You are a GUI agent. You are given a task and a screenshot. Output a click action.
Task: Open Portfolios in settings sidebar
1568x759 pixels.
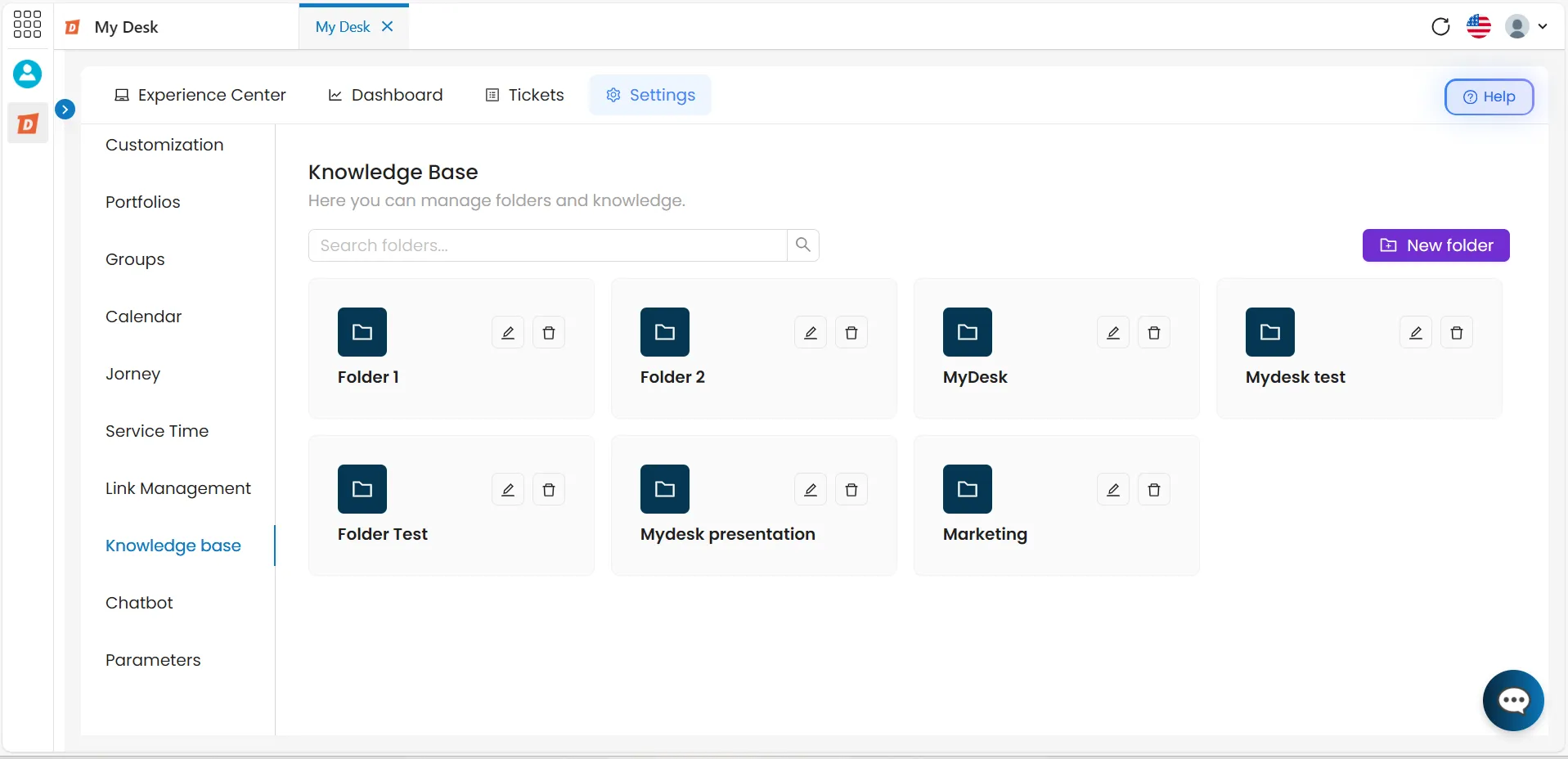(x=143, y=202)
